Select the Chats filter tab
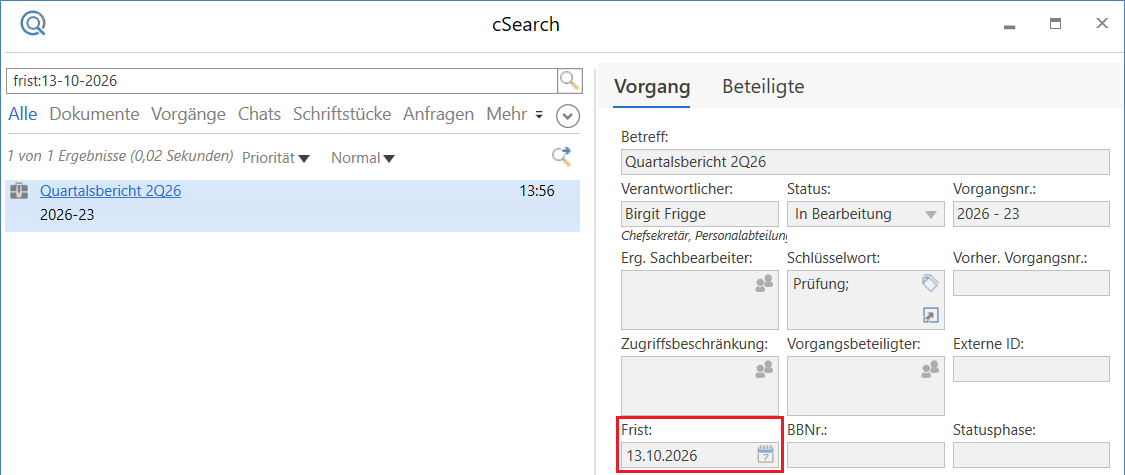This screenshot has height=475, width=1125. [260, 114]
